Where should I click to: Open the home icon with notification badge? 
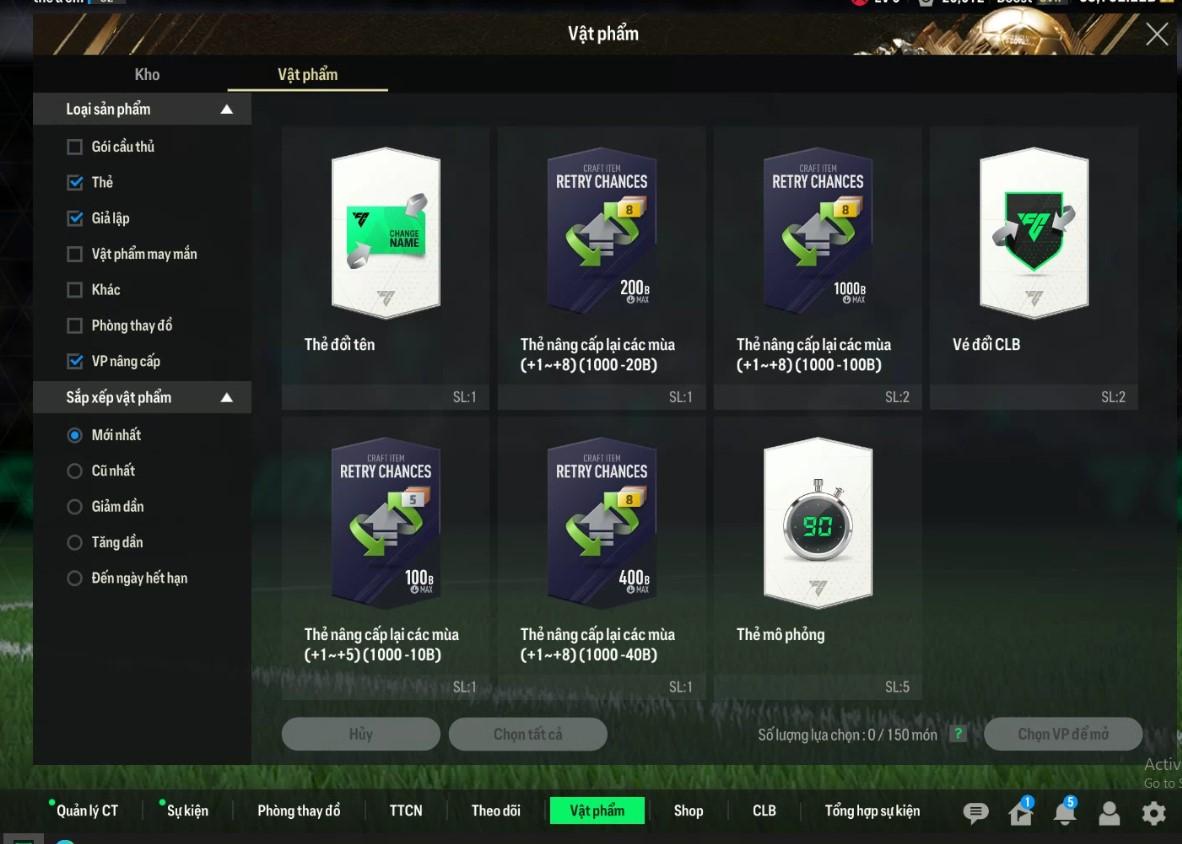tap(1021, 812)
